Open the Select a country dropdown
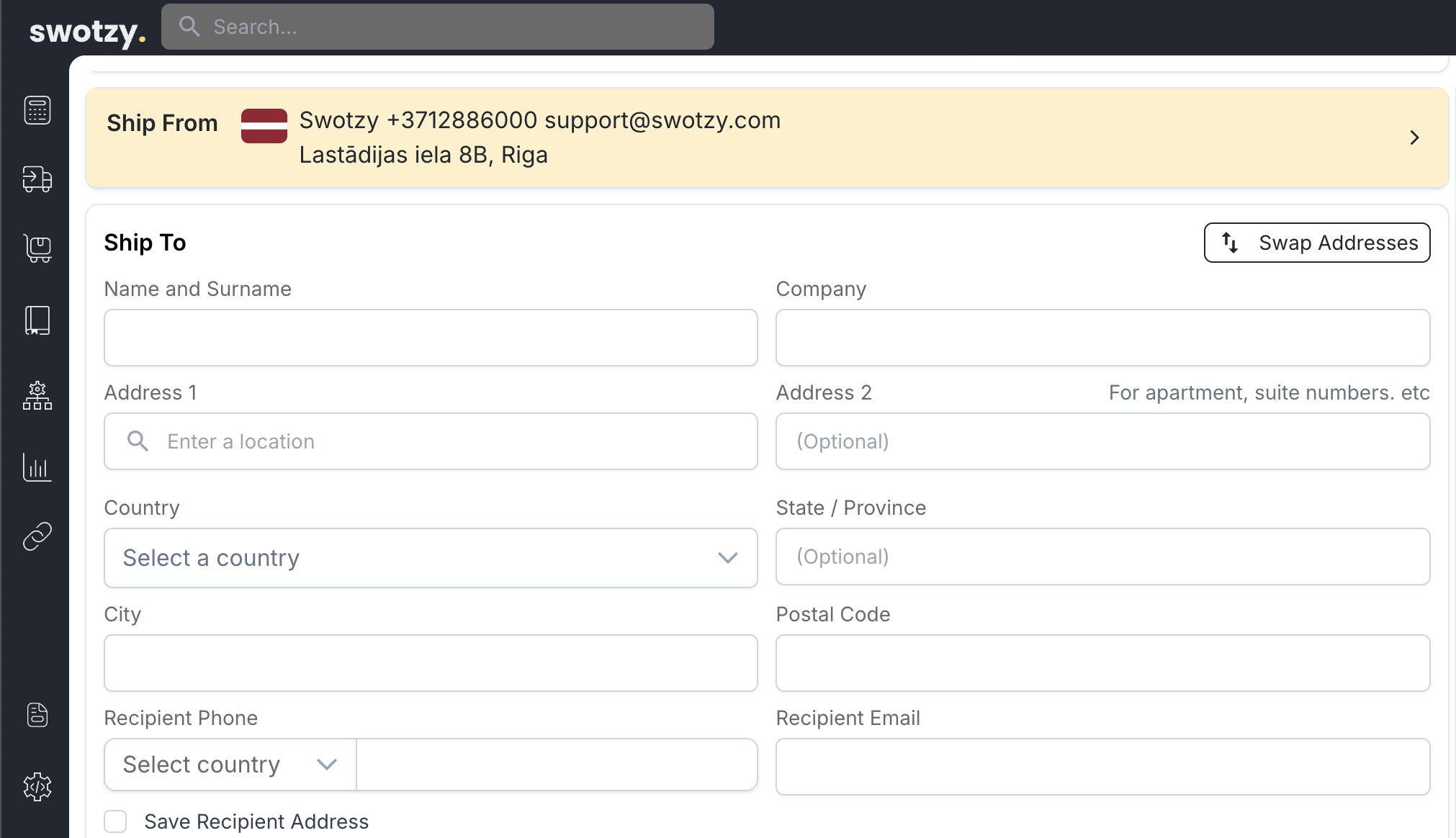The height and width of the screenshot is (838, 1456). pyautogui.click(x=431, y=558)
